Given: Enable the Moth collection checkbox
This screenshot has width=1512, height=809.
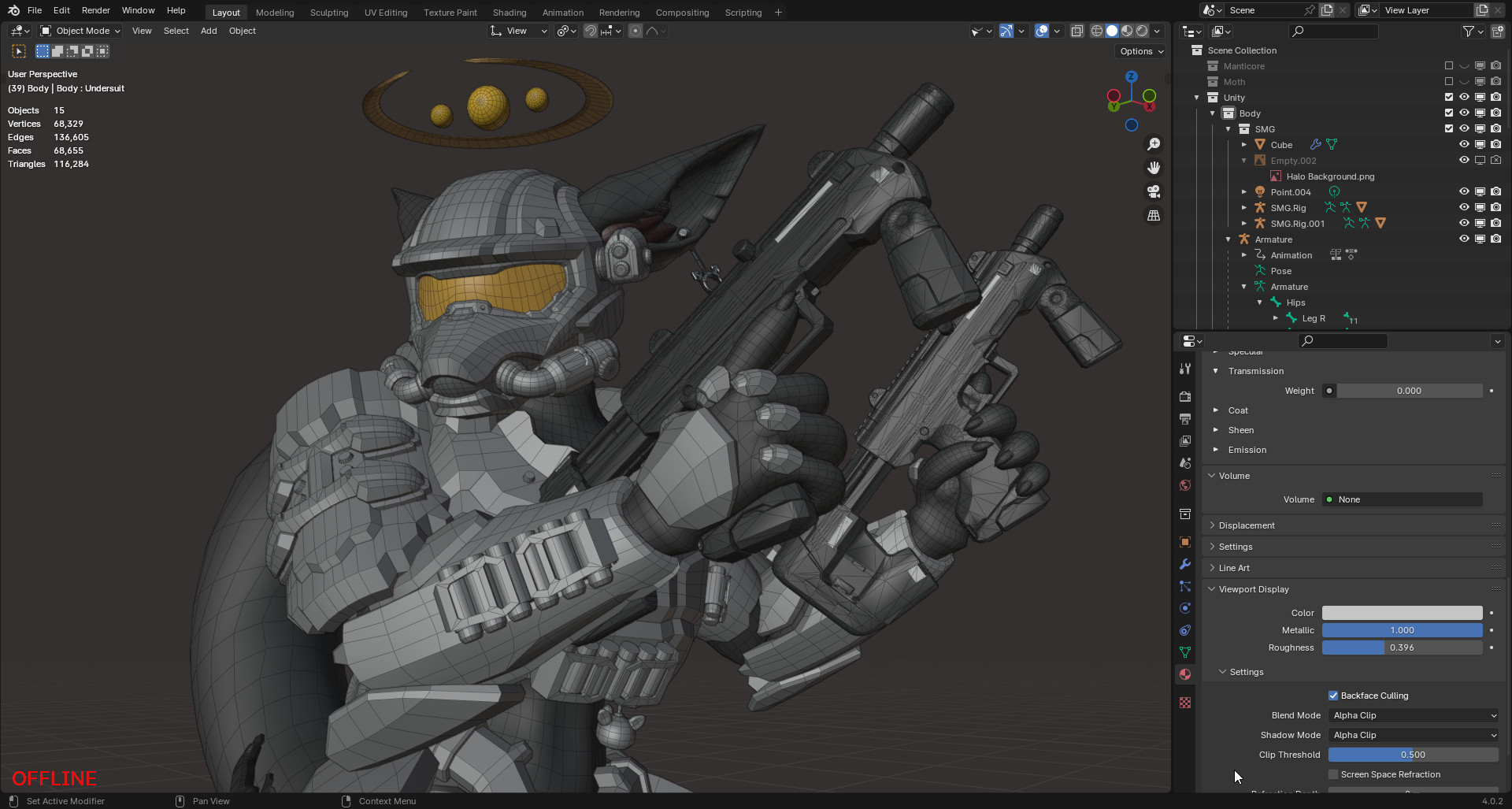Looking at the screenshot, I should (1449, 82).
